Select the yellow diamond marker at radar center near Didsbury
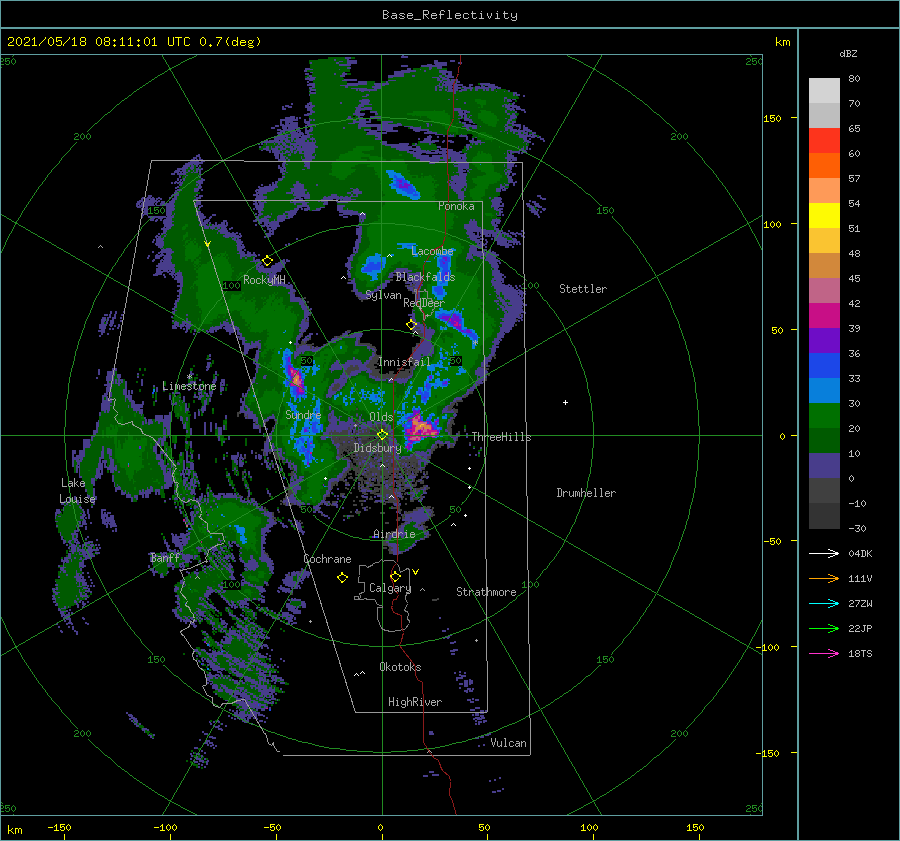Viewport: 900px width, 841px height. (x=382, y=435)
